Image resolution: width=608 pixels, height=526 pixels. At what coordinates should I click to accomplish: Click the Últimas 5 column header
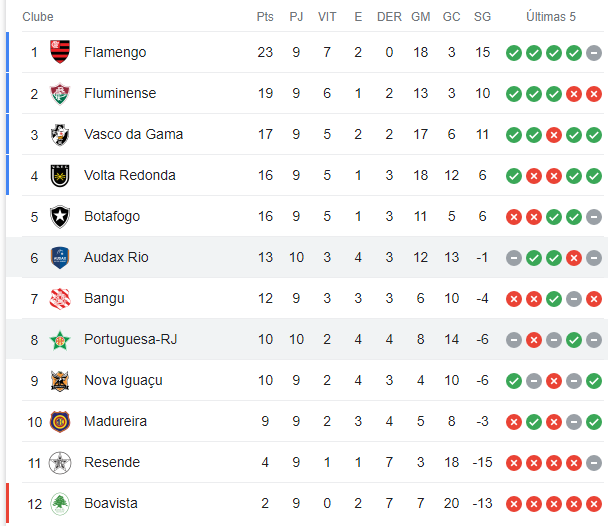(551, 17)
